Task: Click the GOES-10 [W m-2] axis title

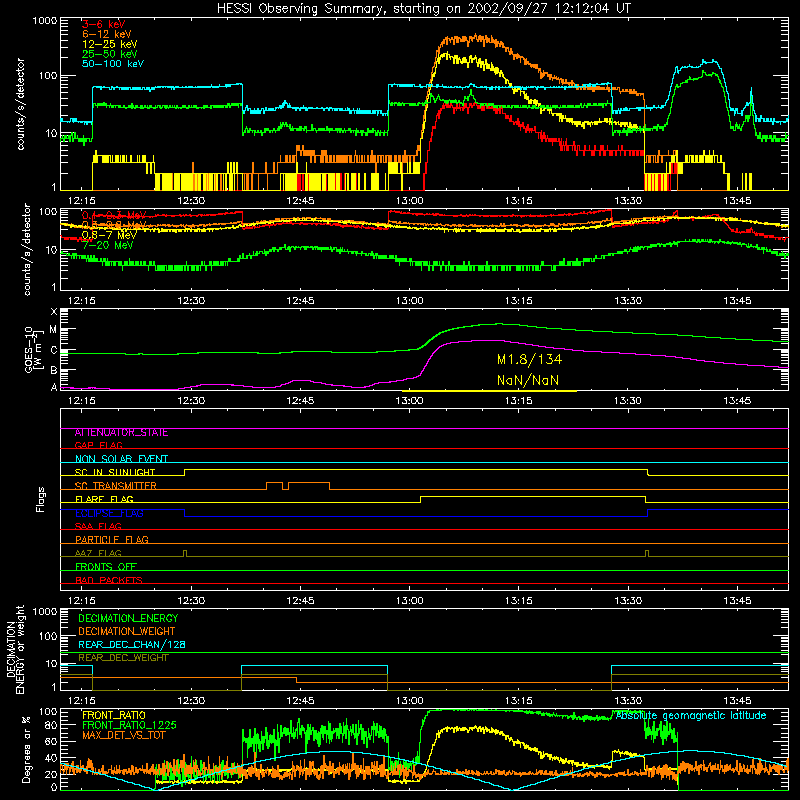Action: tap(32, 350)
